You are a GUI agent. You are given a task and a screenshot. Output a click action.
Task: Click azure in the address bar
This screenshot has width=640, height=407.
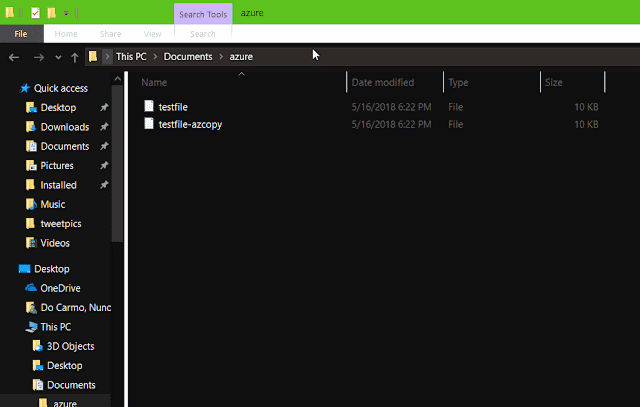(241, 56)
